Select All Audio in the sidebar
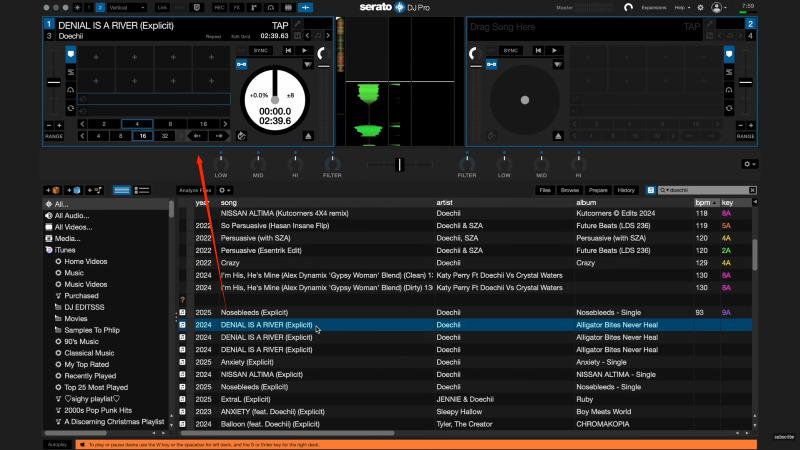The width and height of the screenshot is (800, 450). 71,216
